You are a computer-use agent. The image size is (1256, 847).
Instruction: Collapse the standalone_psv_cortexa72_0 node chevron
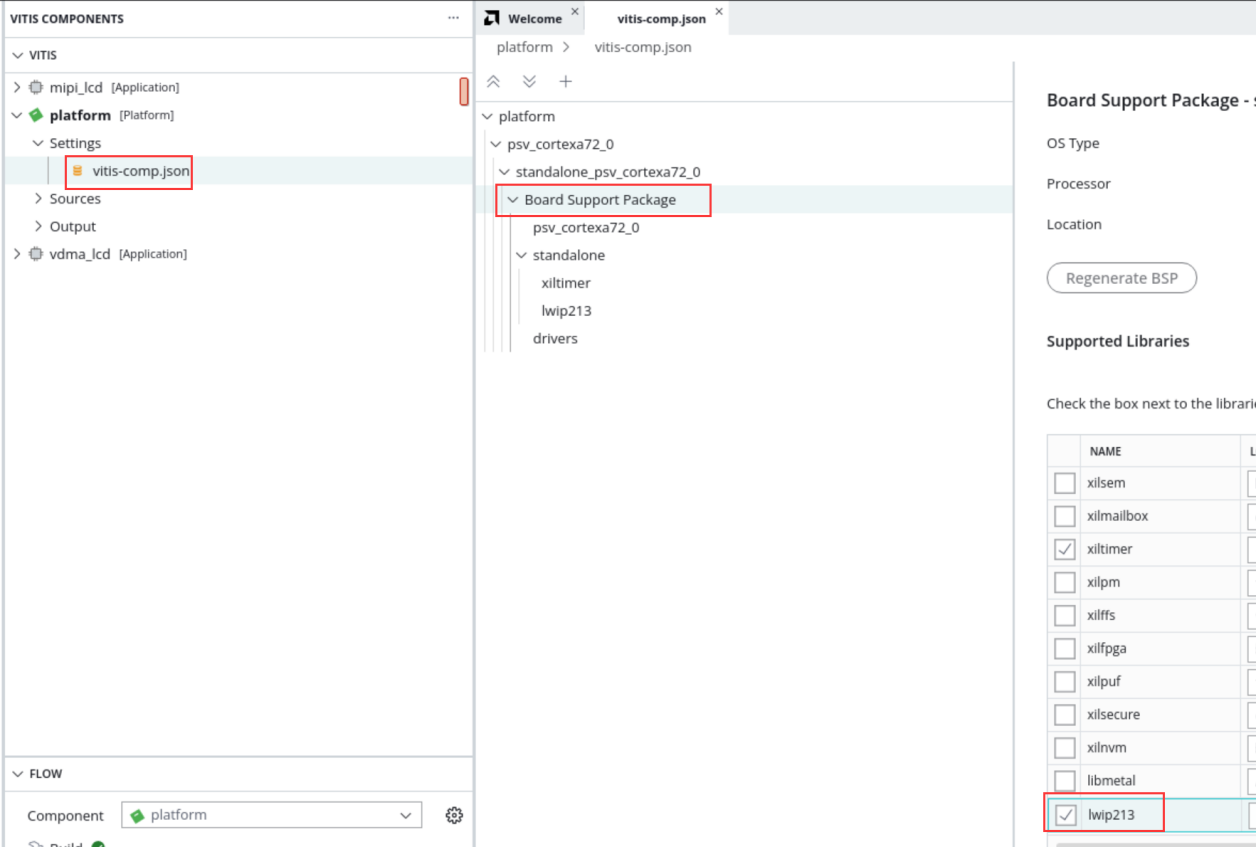click(x=505, y=172)
